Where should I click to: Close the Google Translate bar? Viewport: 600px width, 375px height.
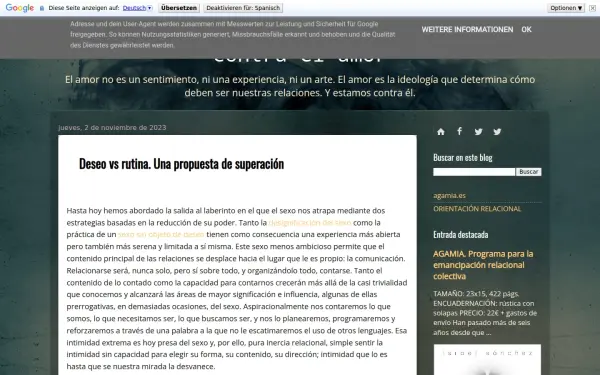coord(592,8)
